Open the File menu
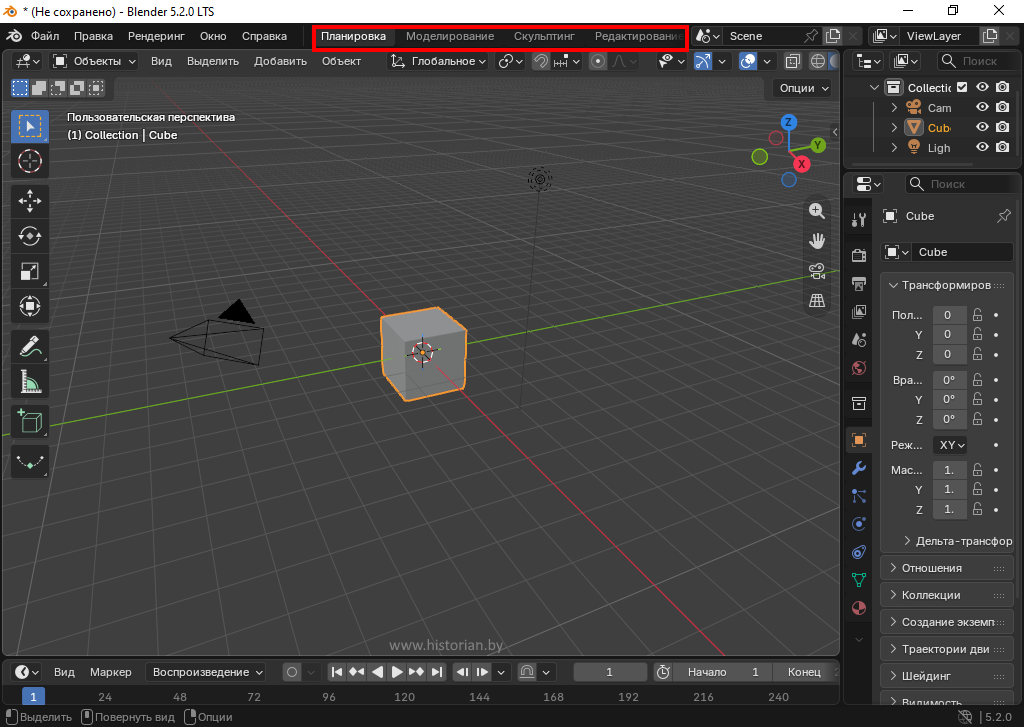 pos(45,36)
